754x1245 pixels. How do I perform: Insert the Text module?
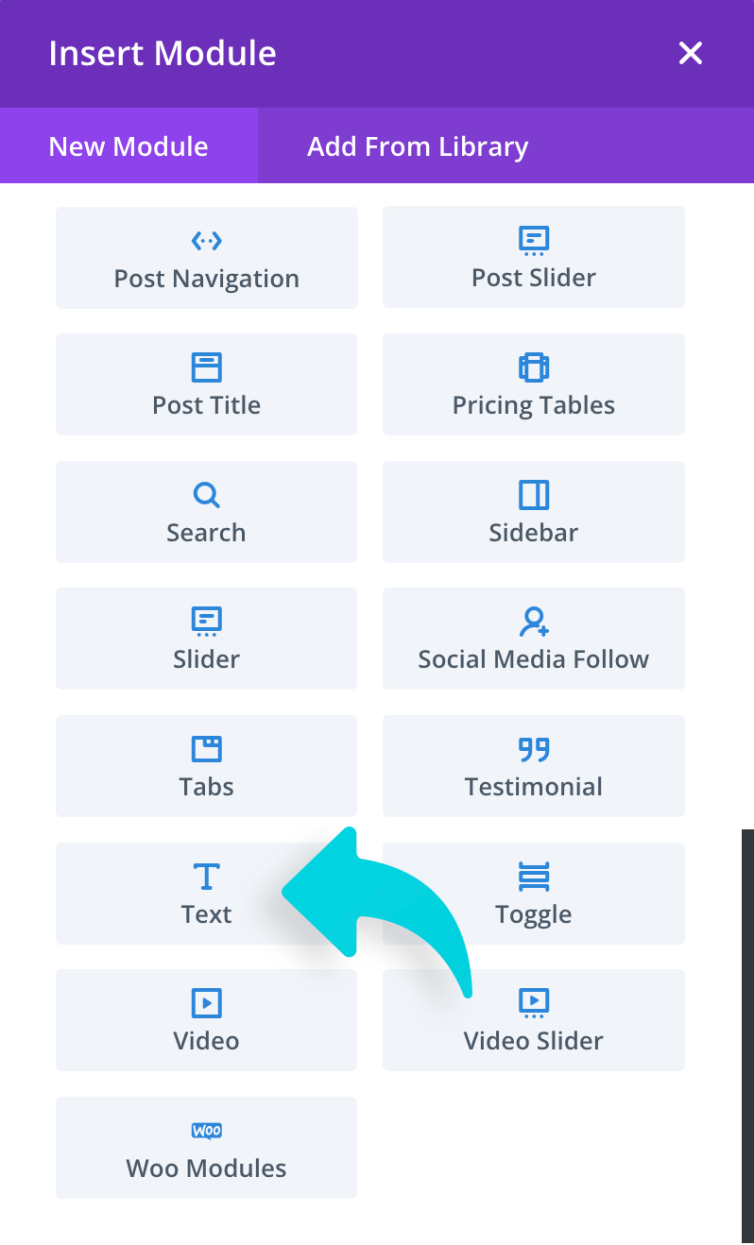(206, 893)
